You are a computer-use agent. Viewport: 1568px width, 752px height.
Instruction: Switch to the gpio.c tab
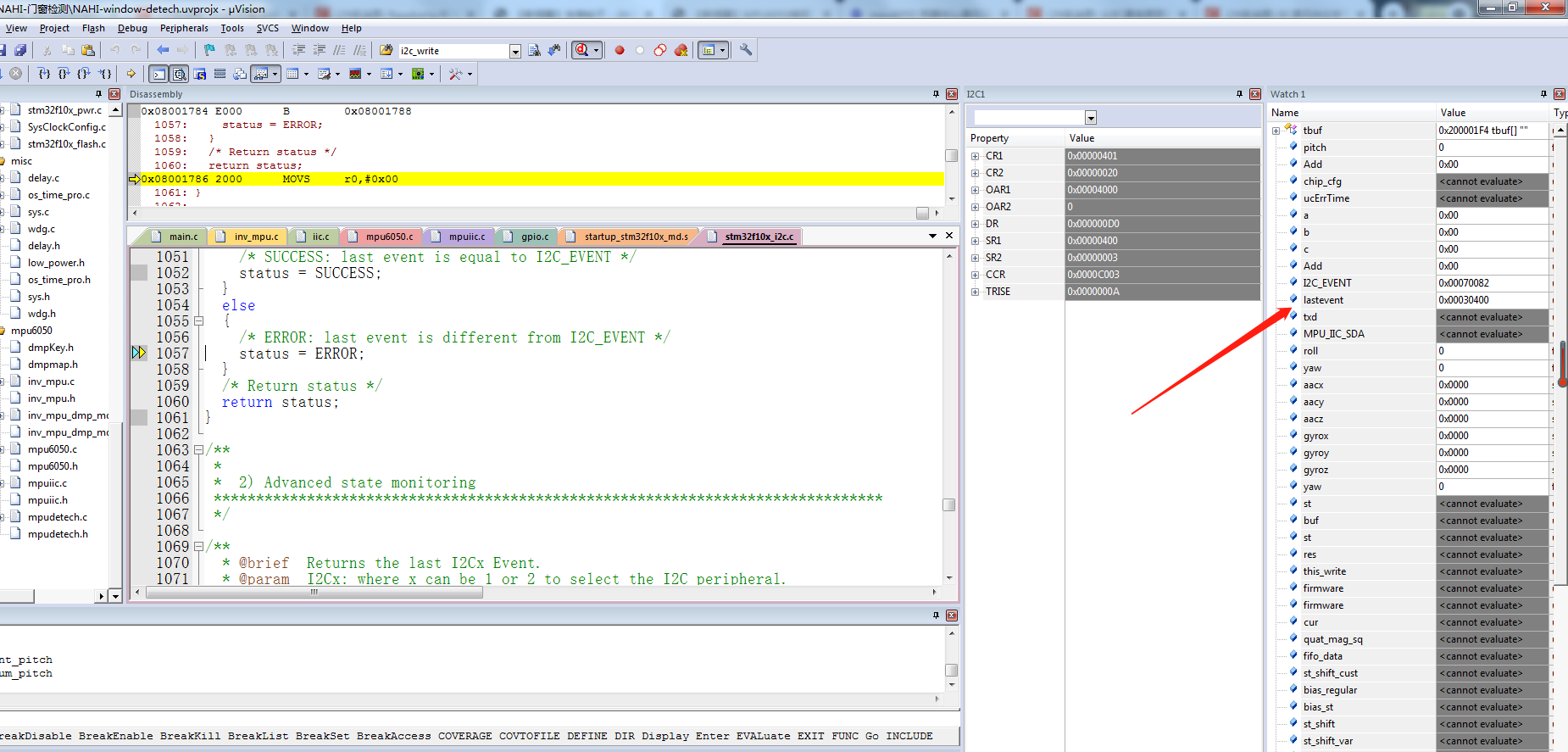click(x=529, y=237)
